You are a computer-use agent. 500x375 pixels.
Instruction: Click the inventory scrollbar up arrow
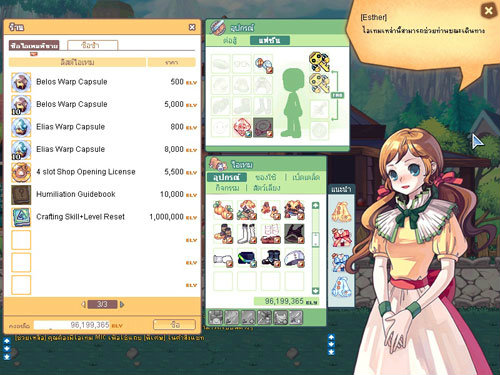(x=315, y=205)
